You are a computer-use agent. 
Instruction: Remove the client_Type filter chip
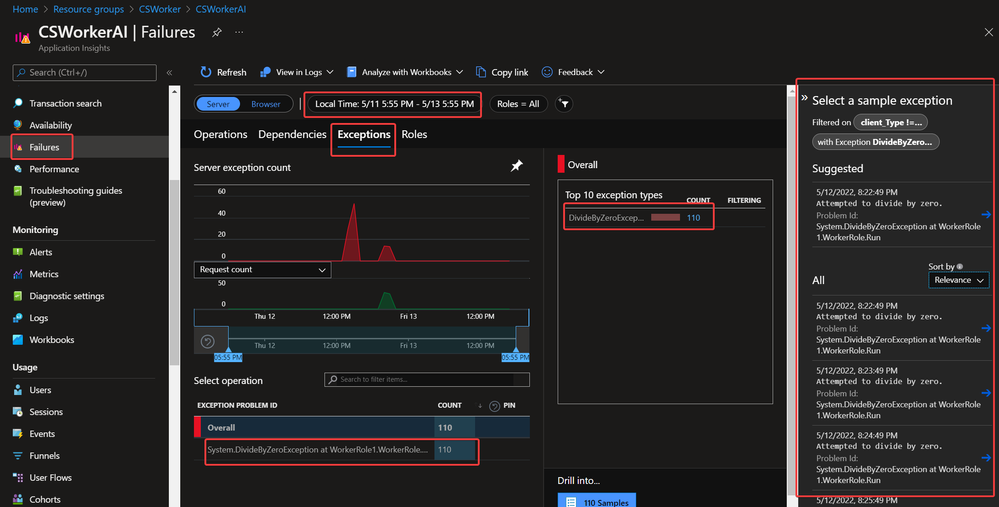(x=891, y=122)
